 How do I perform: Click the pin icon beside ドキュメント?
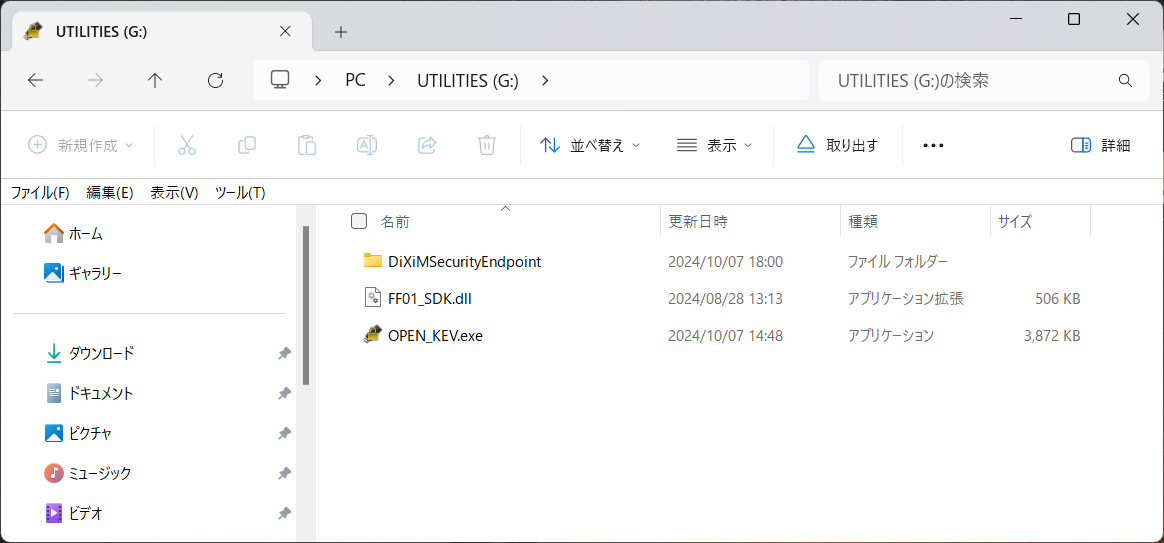pos(284,393)
